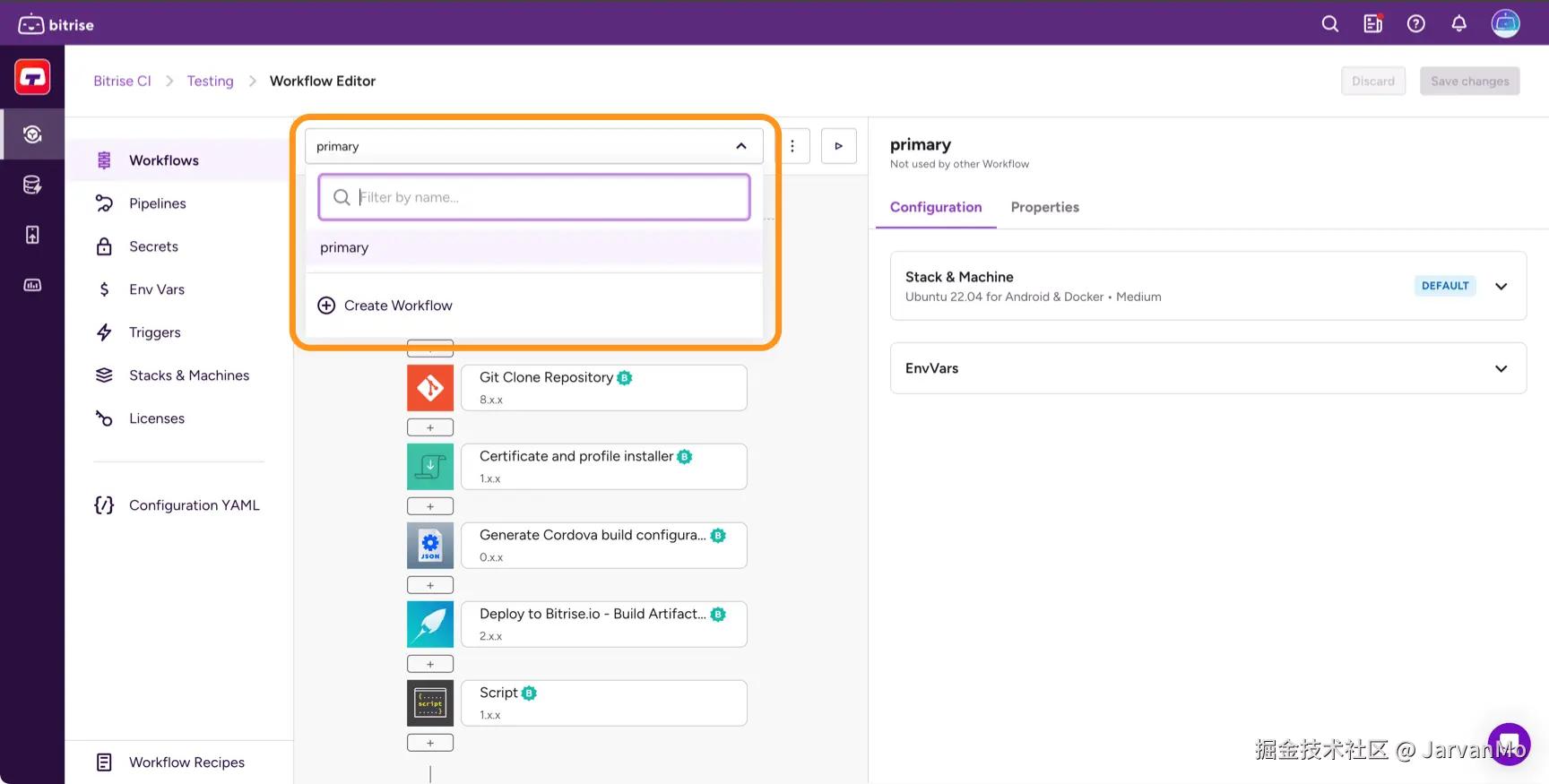Open the chat support bubble

pos(1510,745)
